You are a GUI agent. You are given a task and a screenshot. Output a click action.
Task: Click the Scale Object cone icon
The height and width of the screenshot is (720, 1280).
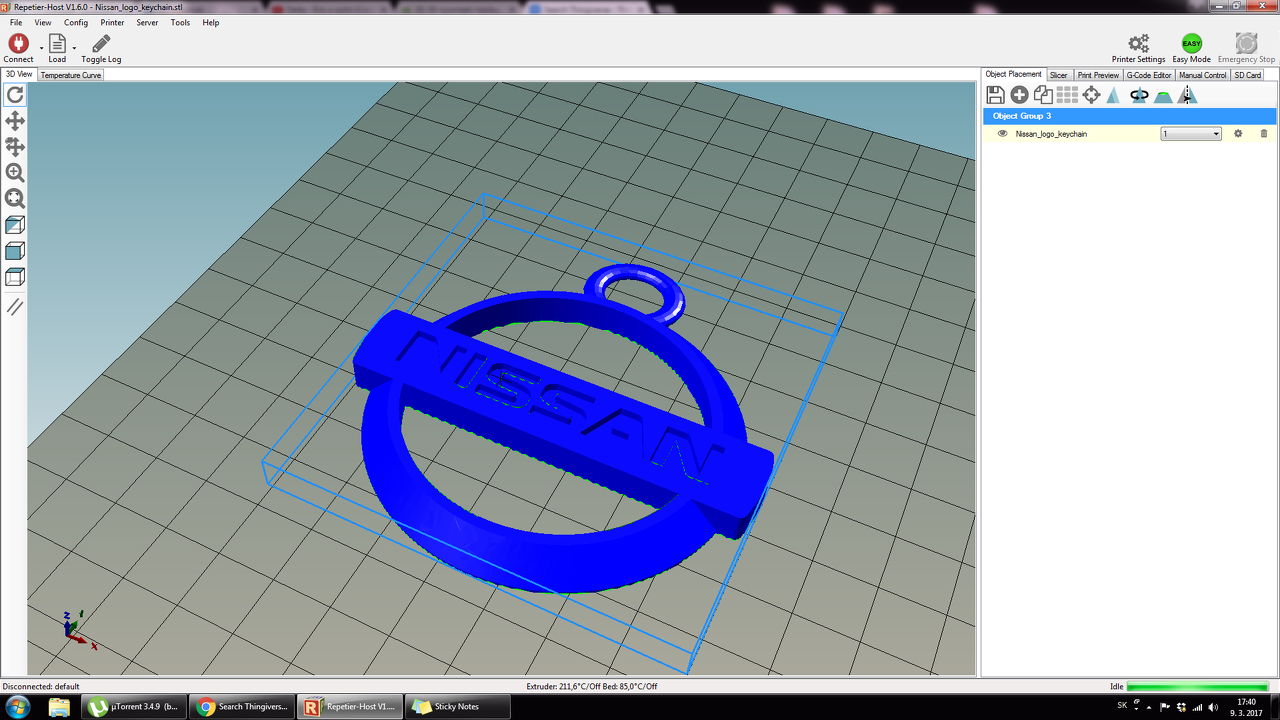[1113, 95]
